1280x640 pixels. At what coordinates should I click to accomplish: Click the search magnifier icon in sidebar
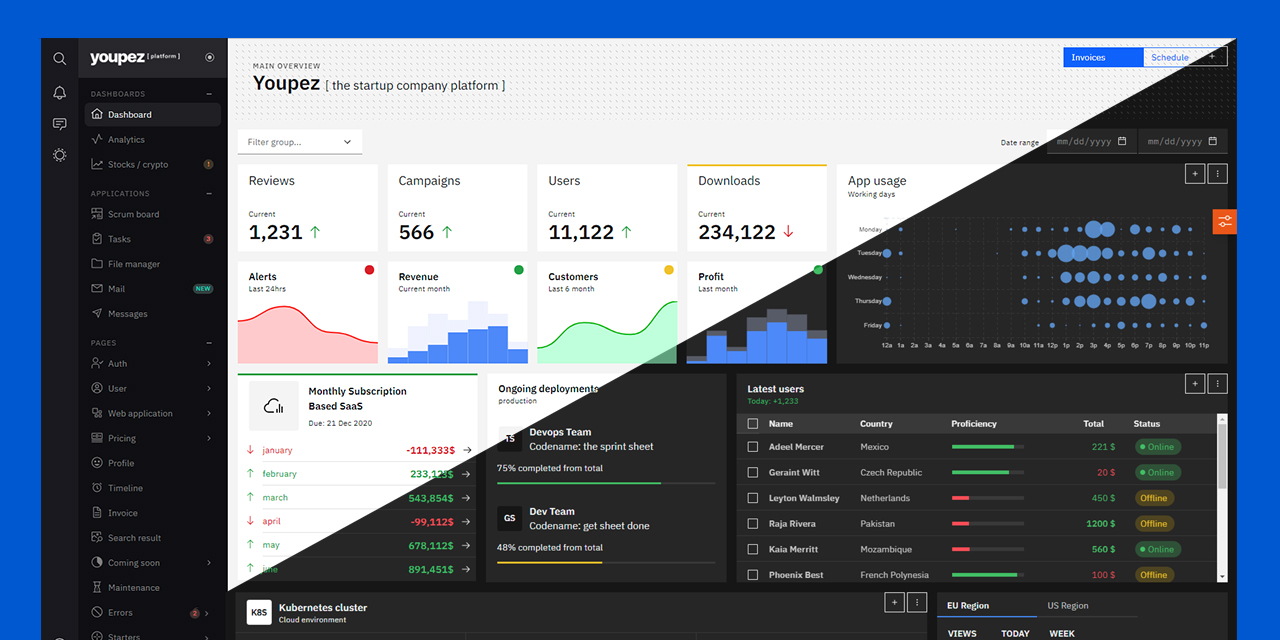point(60,59)
